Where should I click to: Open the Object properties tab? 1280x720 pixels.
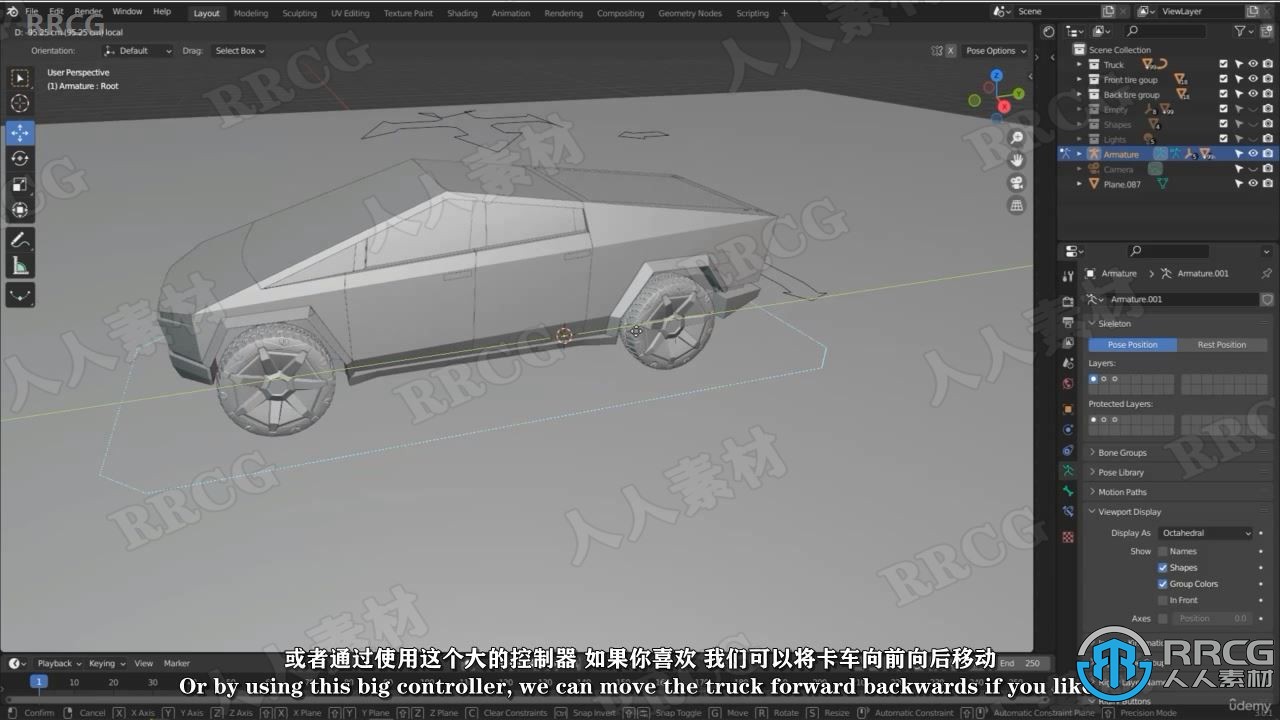(x=1068, y=409)
